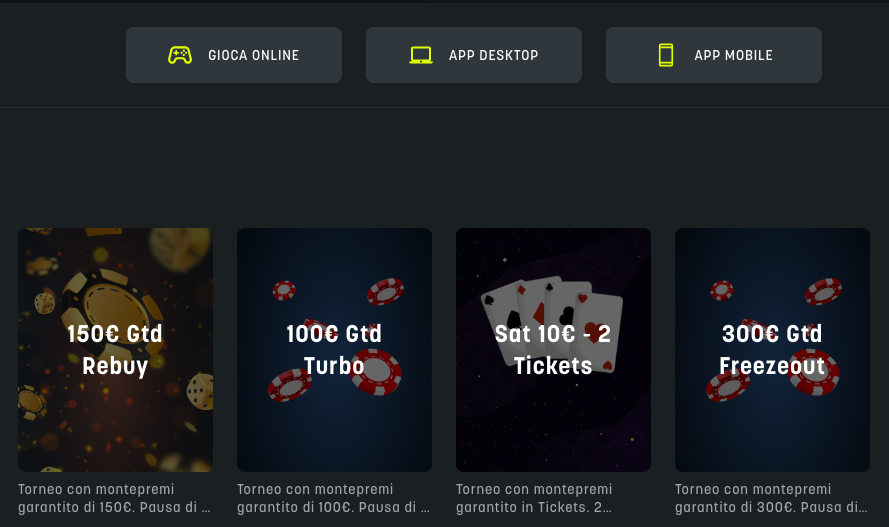Open the 100€ Gtd Turbo tournament card
This screenshot has width=889, height=527.
pos(335,350)
